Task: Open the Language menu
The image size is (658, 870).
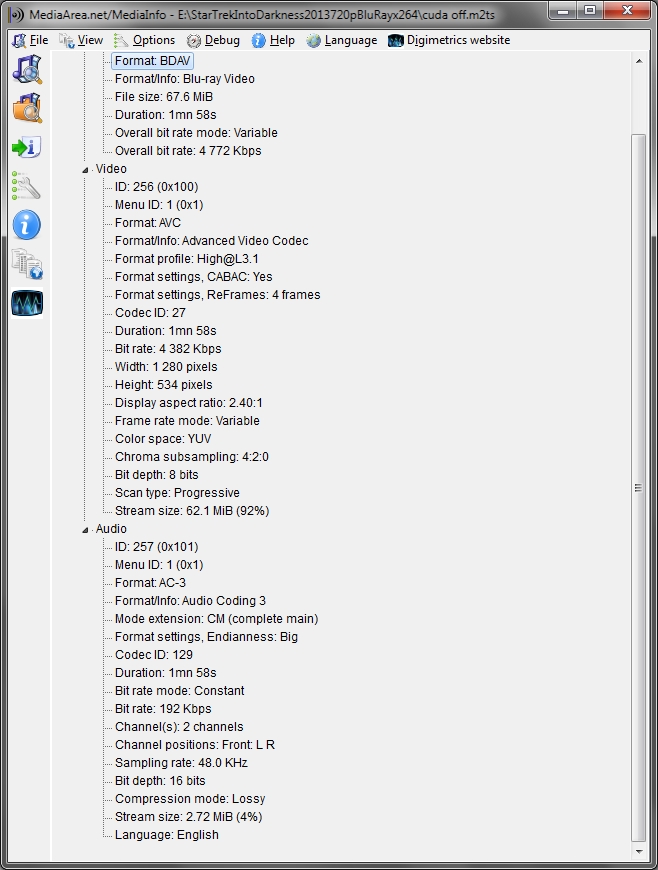Action: (342, 40)
